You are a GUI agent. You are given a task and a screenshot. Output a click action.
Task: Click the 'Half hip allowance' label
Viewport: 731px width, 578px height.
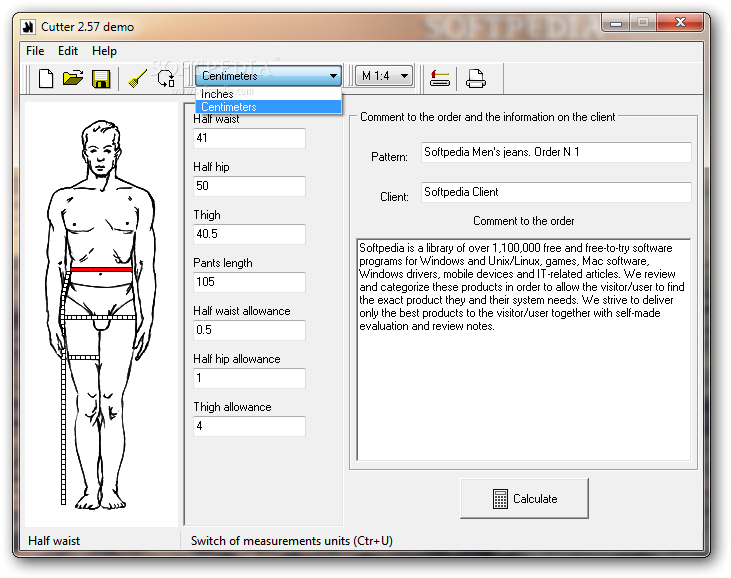(x=237, y=359)
